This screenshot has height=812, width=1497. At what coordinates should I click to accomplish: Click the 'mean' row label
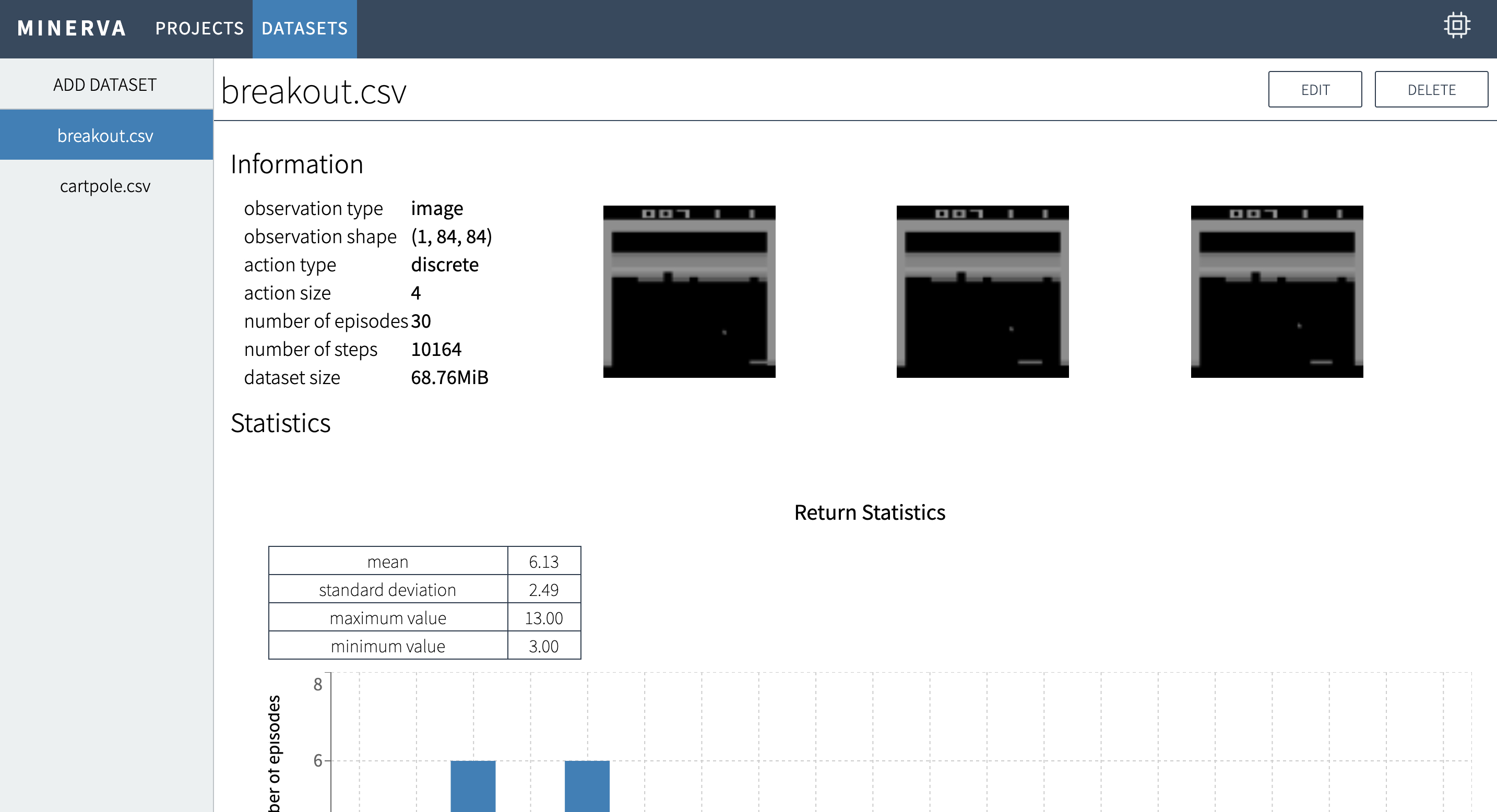388,561
